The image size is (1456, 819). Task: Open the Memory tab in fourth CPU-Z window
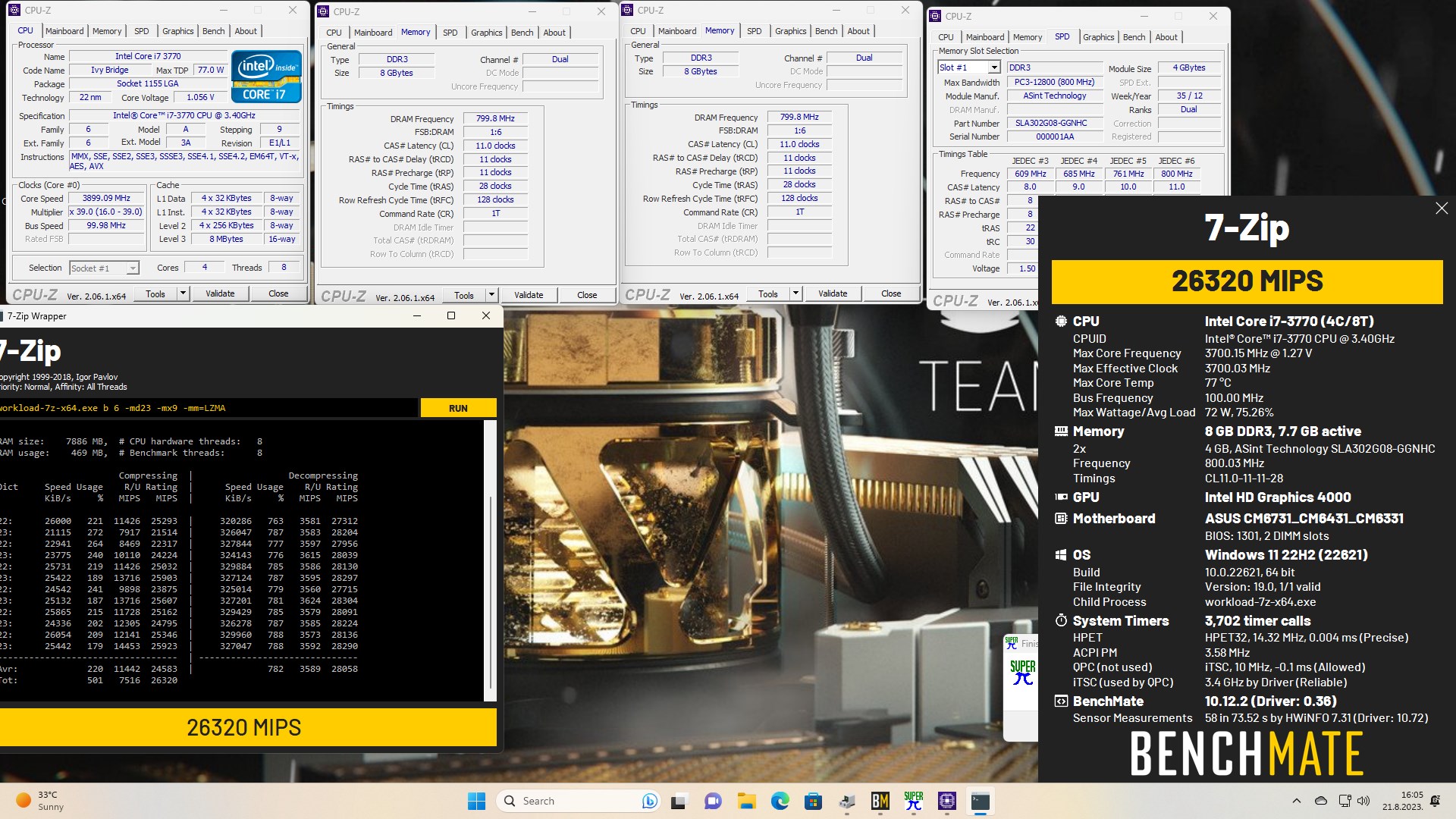[1028, 37]
